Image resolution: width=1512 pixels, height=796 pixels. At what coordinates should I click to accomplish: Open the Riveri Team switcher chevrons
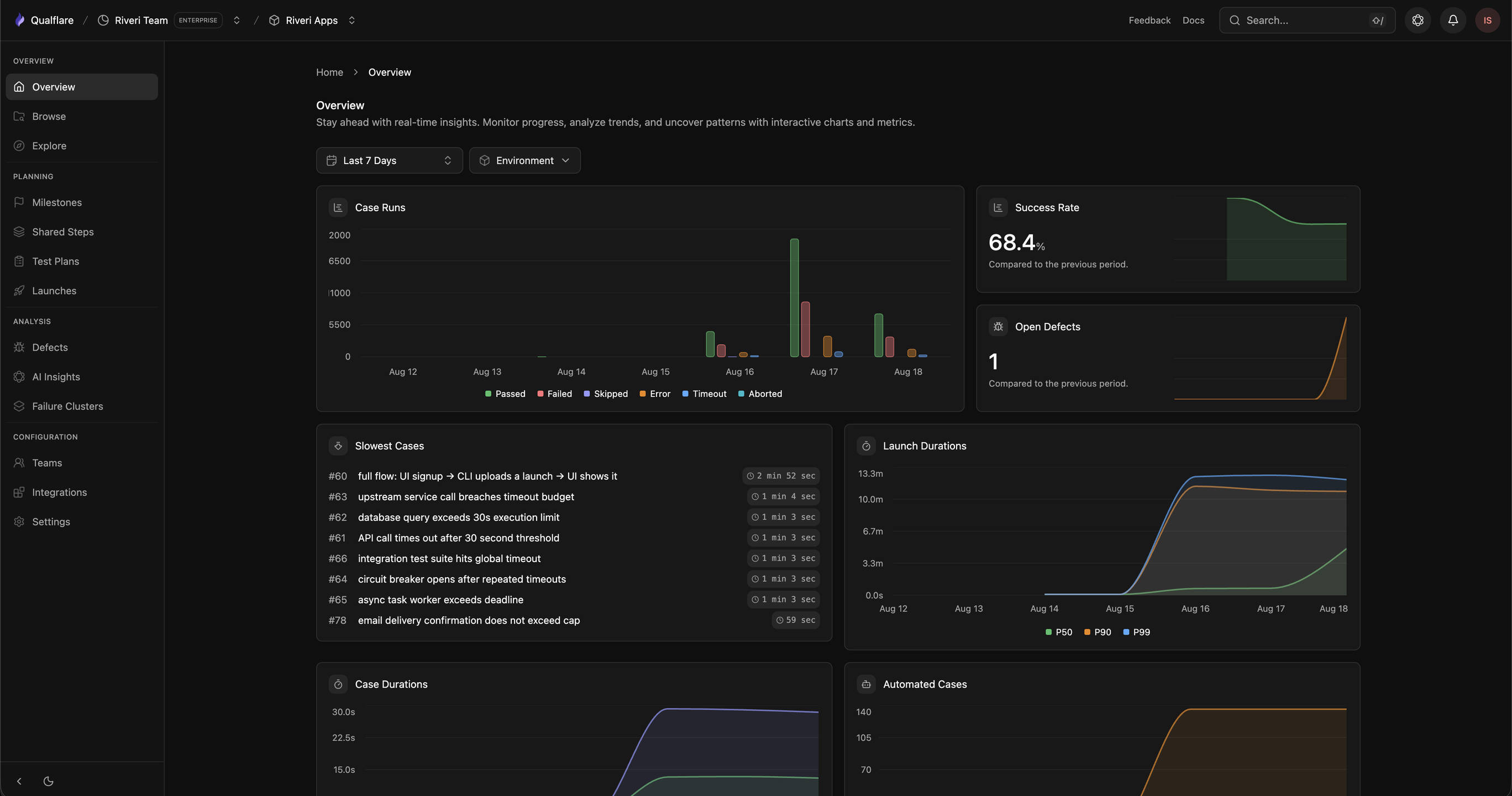pos(237,20)
